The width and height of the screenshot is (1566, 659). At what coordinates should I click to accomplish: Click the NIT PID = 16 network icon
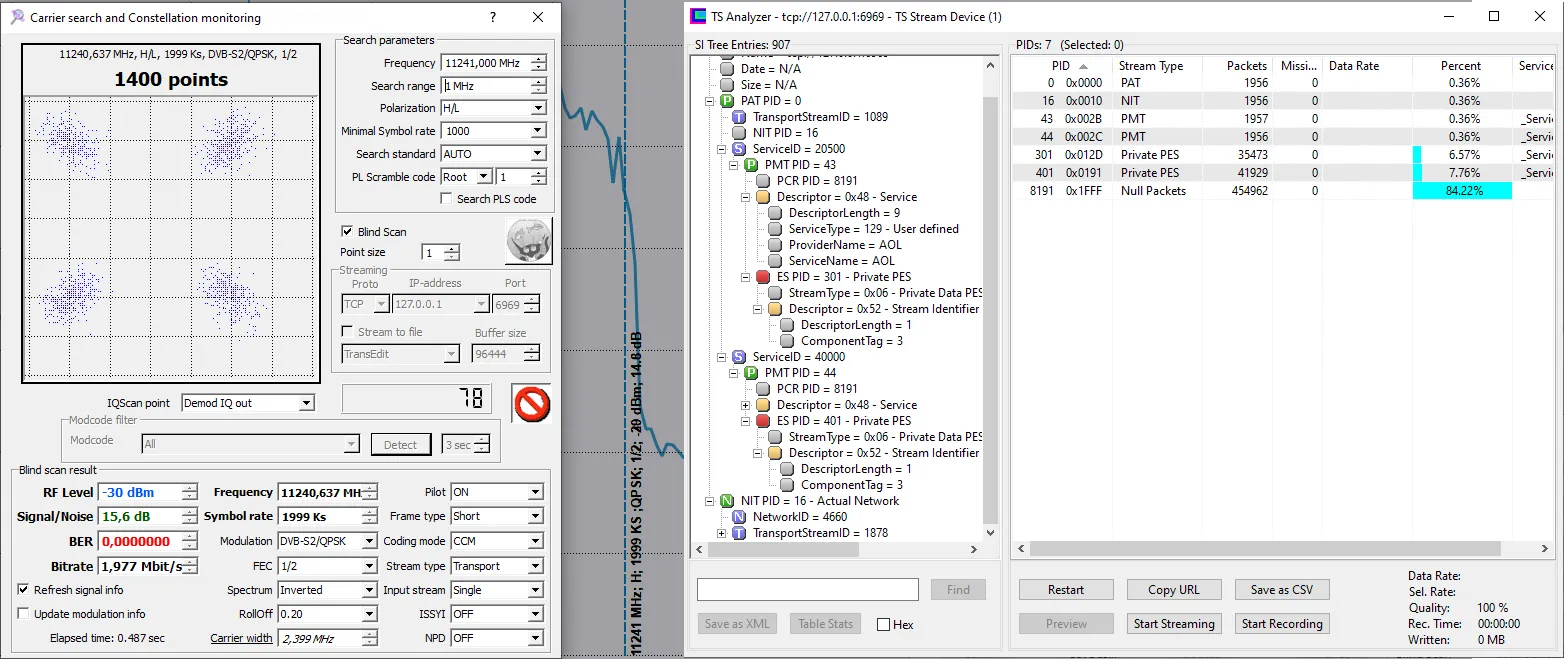click(727, 501)
